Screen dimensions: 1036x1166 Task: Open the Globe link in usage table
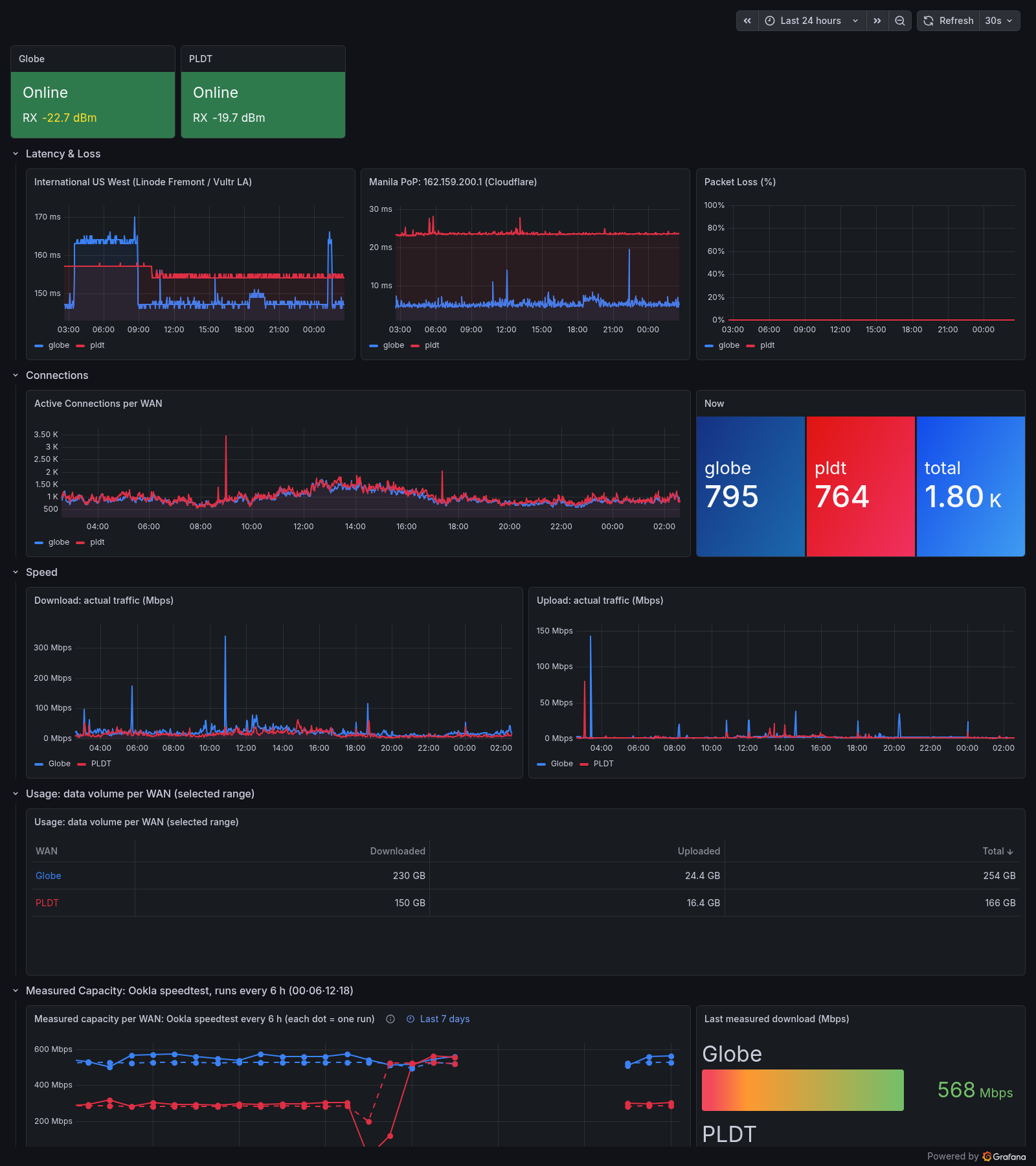pyautogui.click(x=49, y=876)
